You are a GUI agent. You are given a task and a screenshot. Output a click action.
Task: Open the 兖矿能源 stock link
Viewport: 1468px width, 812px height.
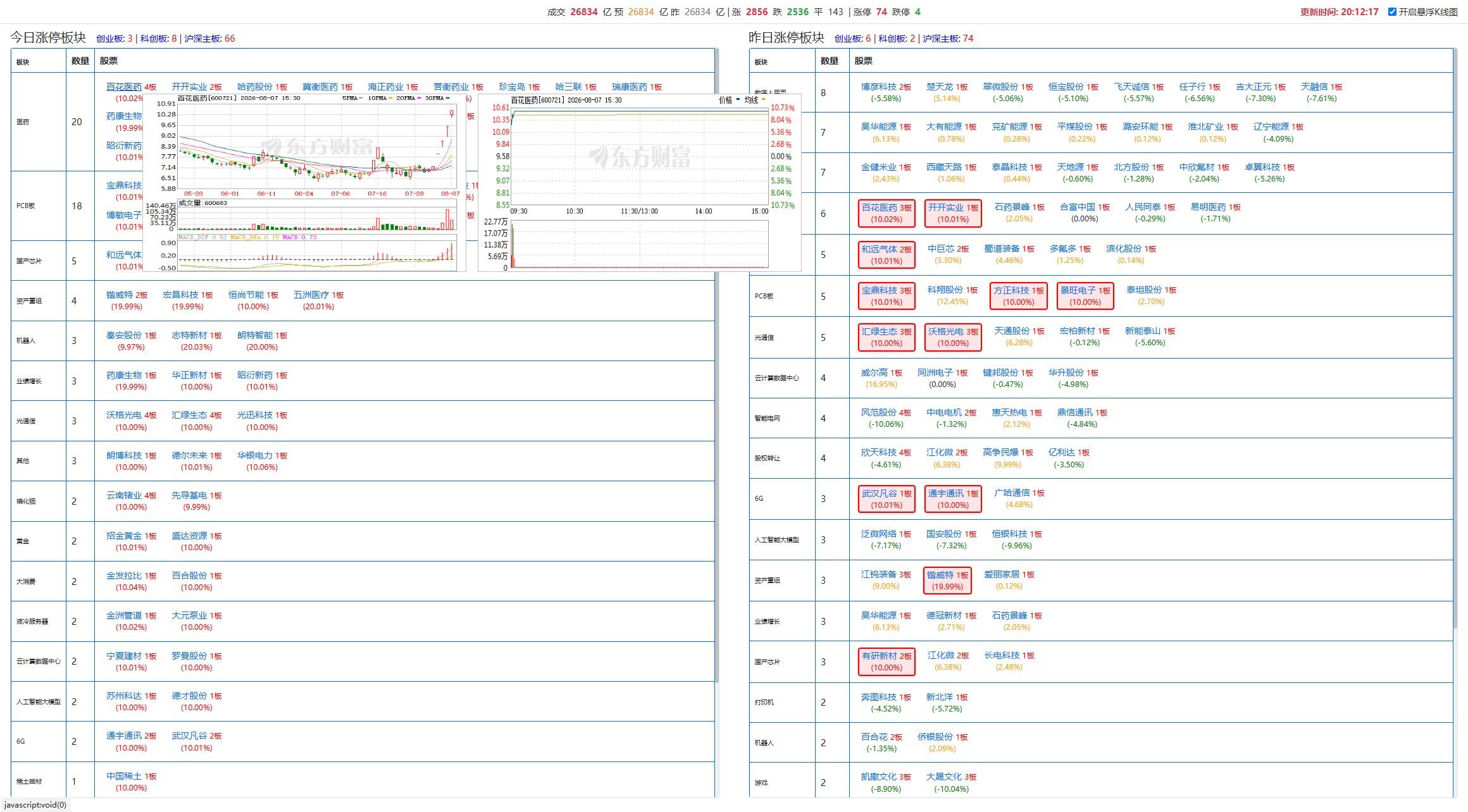[x=1009, y=126]
